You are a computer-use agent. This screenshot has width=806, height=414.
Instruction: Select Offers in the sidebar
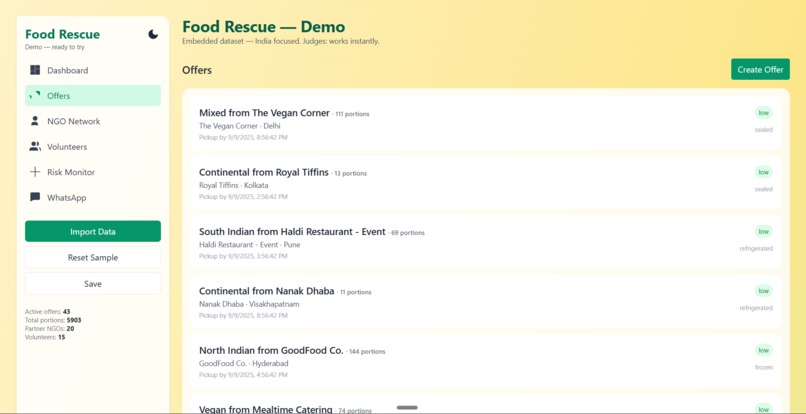point(93,96)
